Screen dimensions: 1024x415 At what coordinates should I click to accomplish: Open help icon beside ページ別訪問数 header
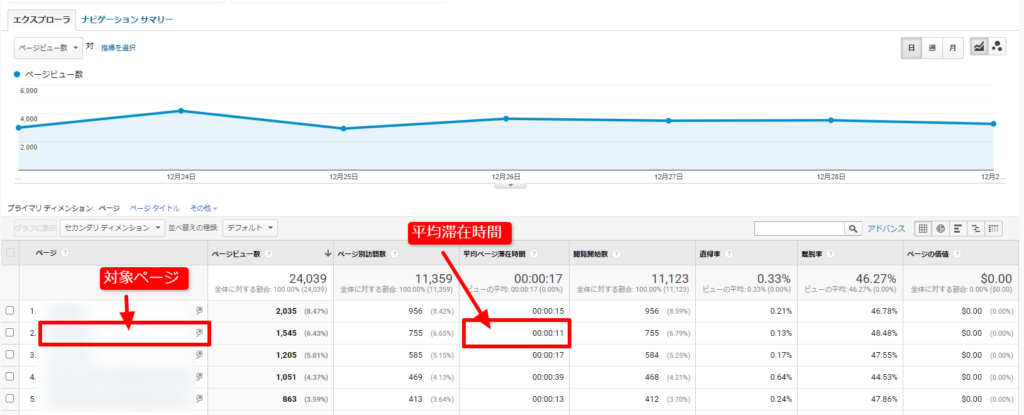coord(395,254)
